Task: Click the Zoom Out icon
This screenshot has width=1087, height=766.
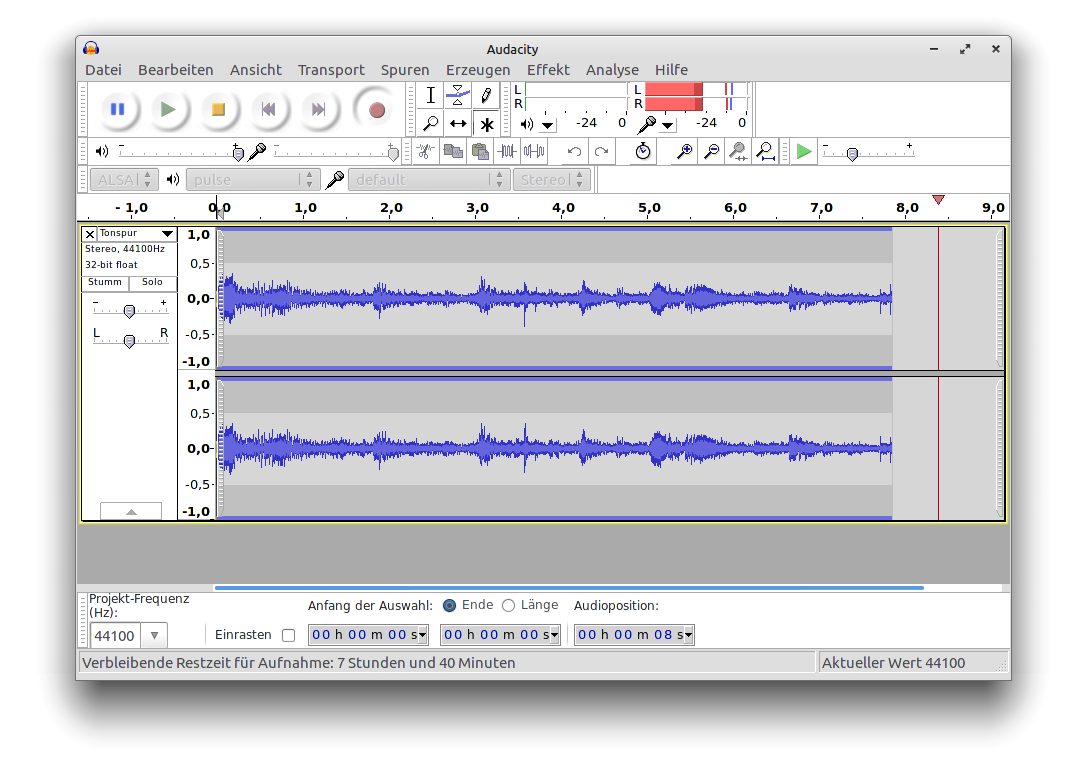Action: click(711, 151)
